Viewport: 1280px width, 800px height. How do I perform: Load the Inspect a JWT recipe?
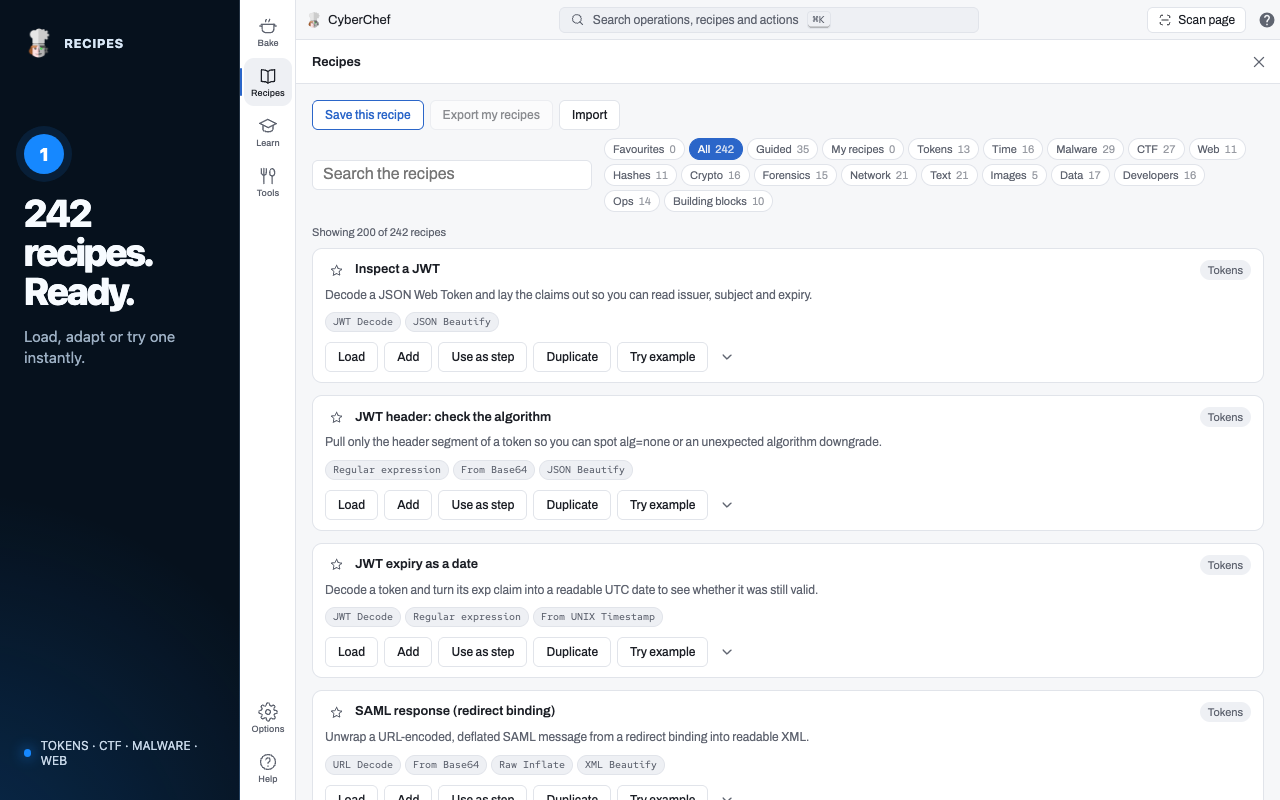click(x=351, y=357)
